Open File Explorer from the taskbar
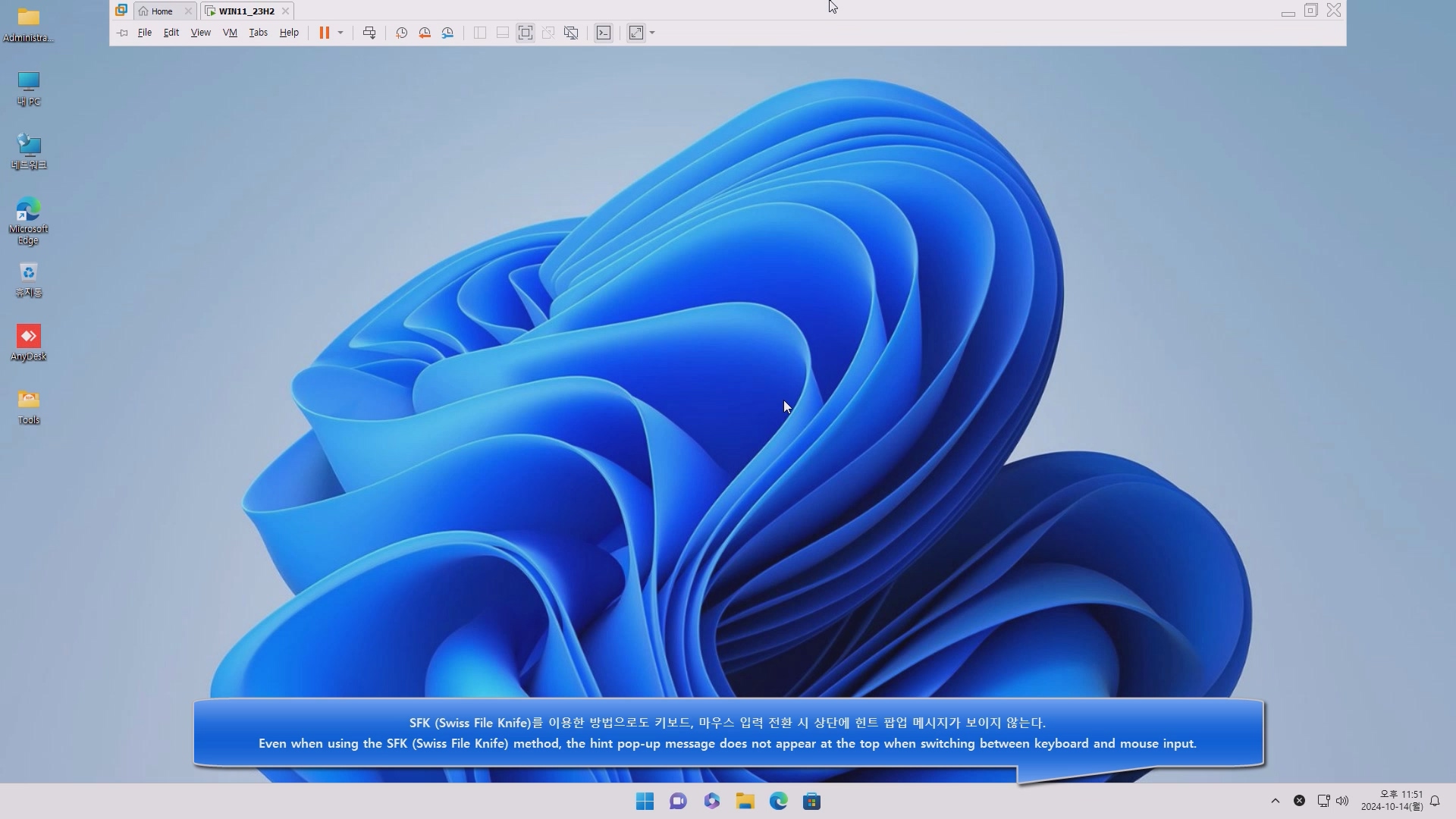Screen dimensions: 1456x819 (745, 802)
